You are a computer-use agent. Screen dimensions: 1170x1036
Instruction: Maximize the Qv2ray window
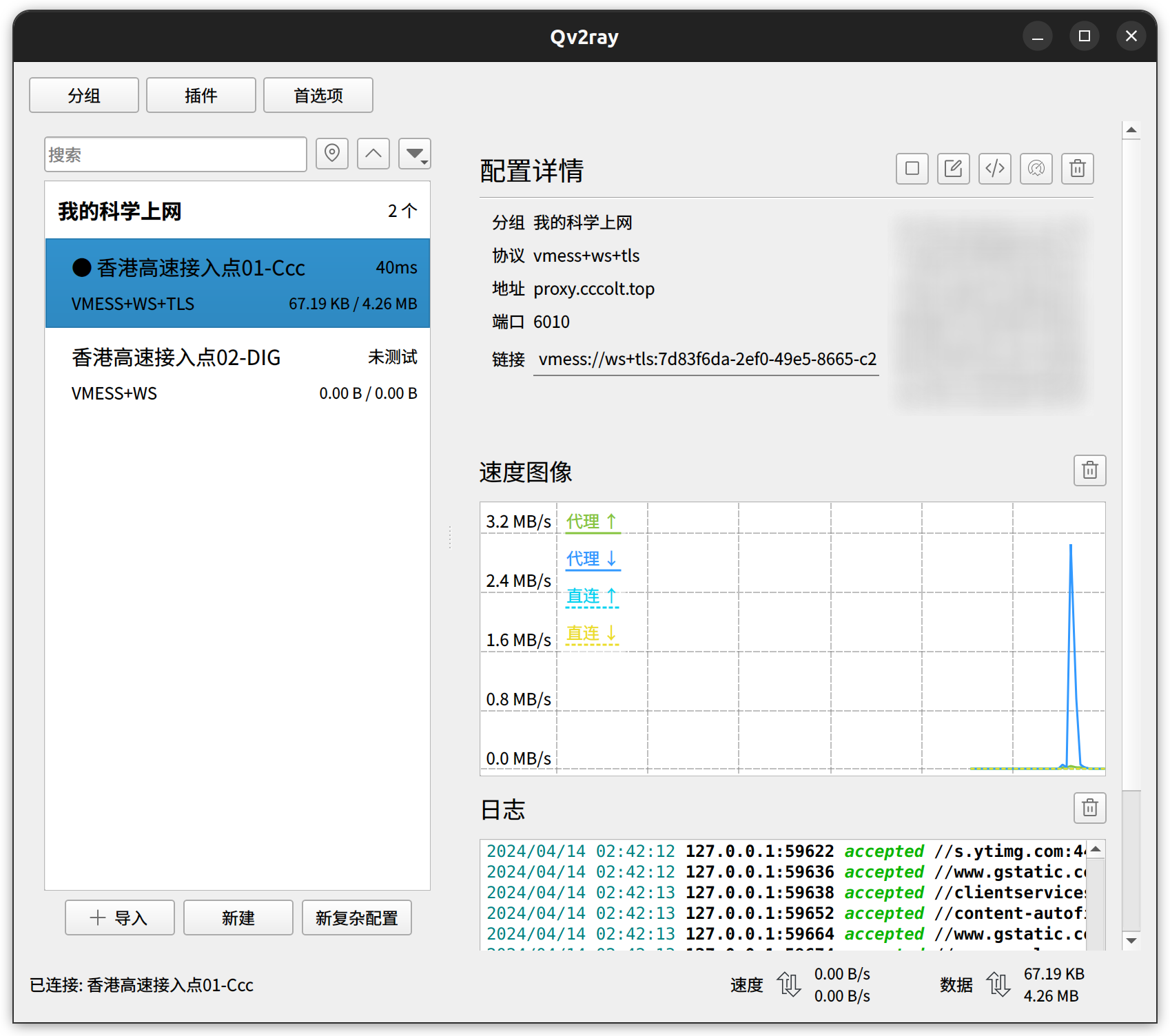tap(1085, 36)
